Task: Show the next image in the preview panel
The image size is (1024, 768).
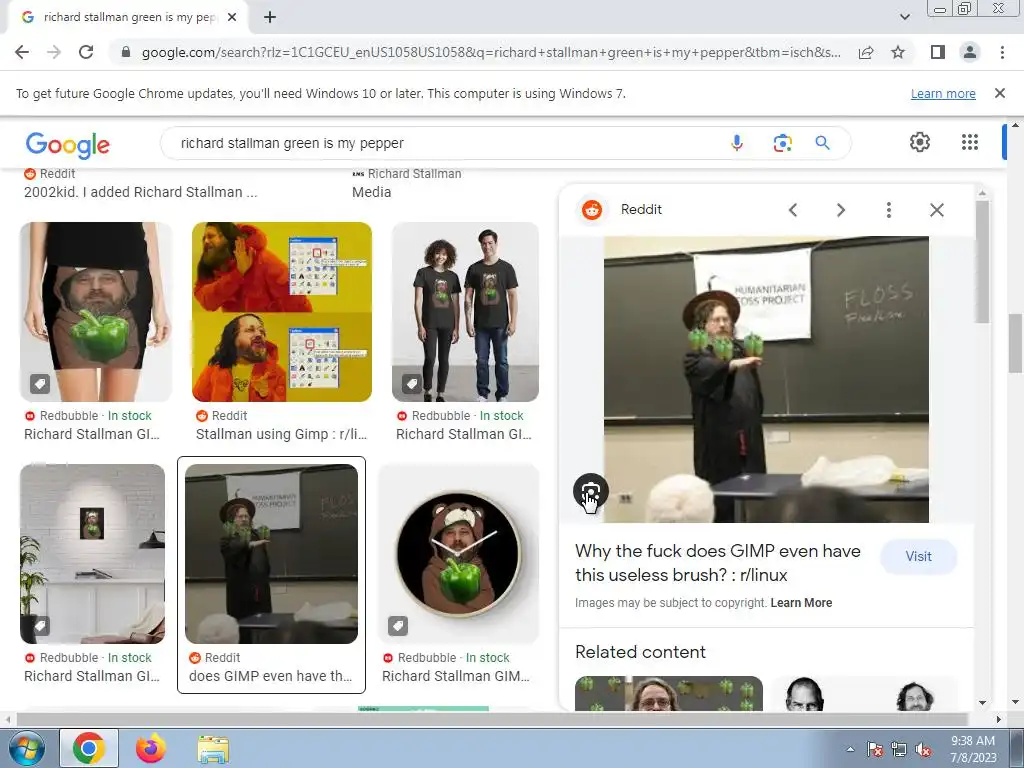Action: [x=840, y=210]
